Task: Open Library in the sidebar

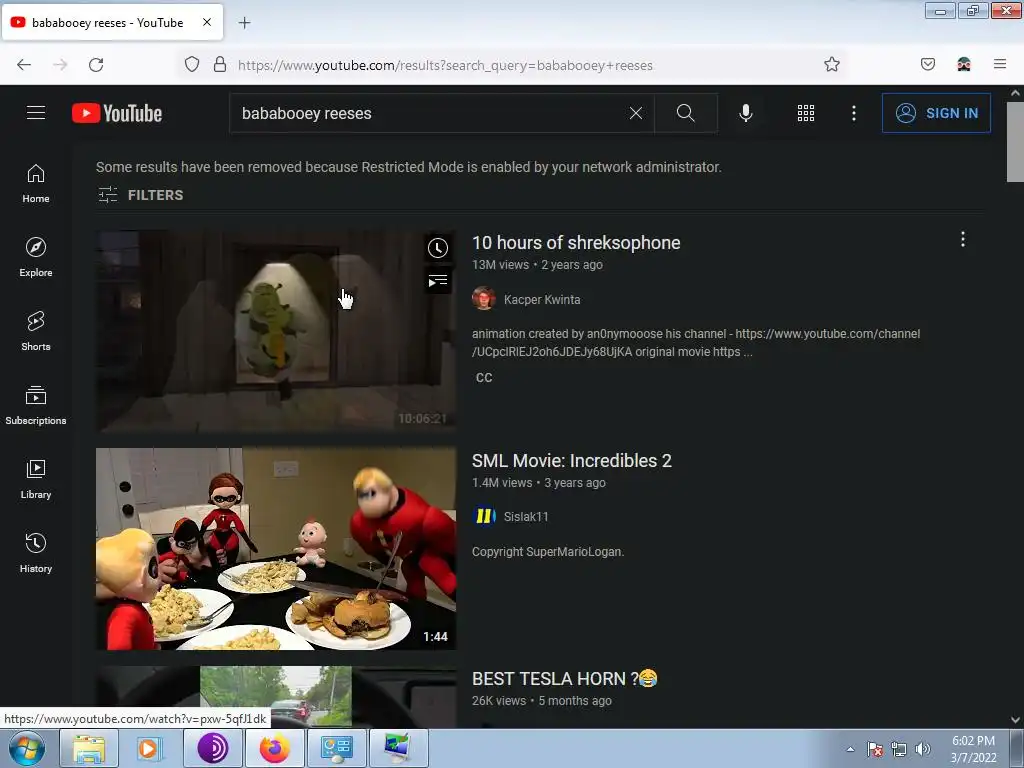Action: (x=36, y=479)
